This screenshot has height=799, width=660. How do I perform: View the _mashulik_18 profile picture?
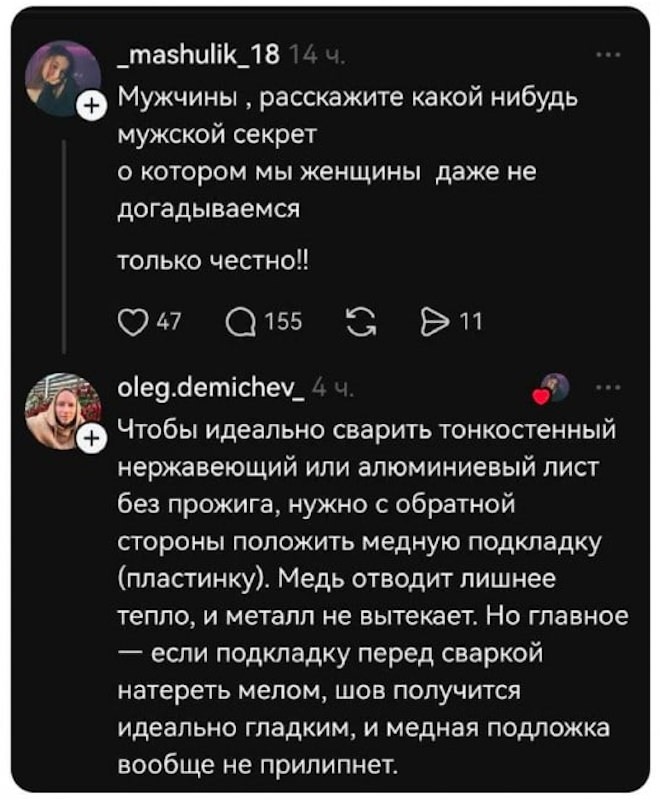66,75
